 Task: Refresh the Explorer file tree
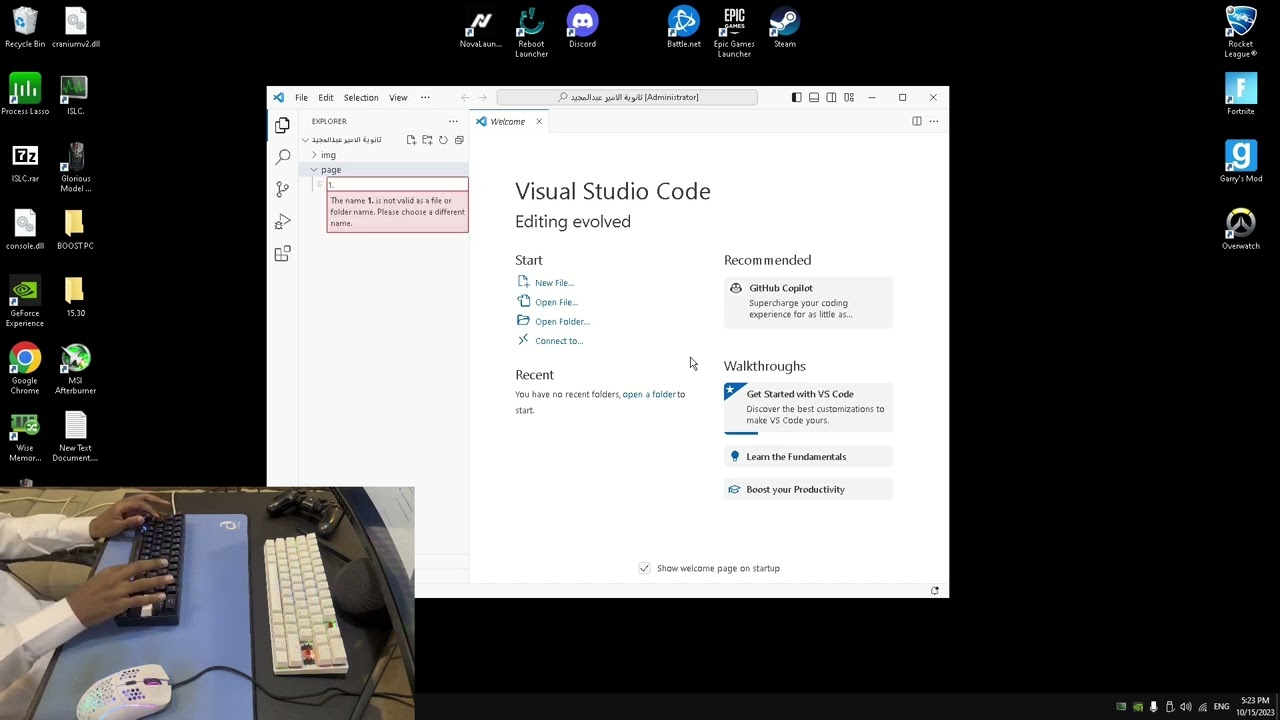tap(443, 140)
